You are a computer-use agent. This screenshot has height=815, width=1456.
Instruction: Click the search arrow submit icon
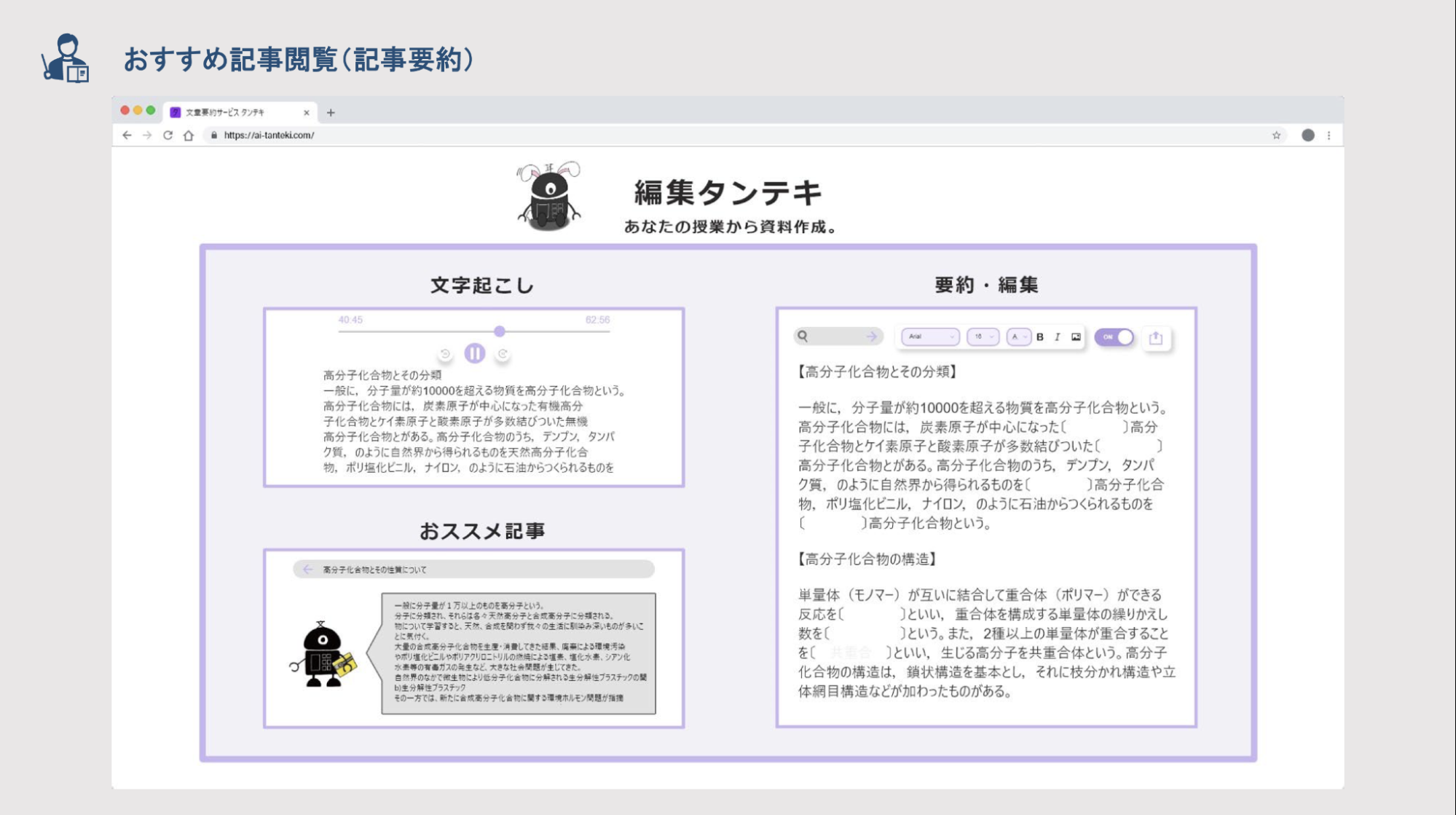(871, 336)
